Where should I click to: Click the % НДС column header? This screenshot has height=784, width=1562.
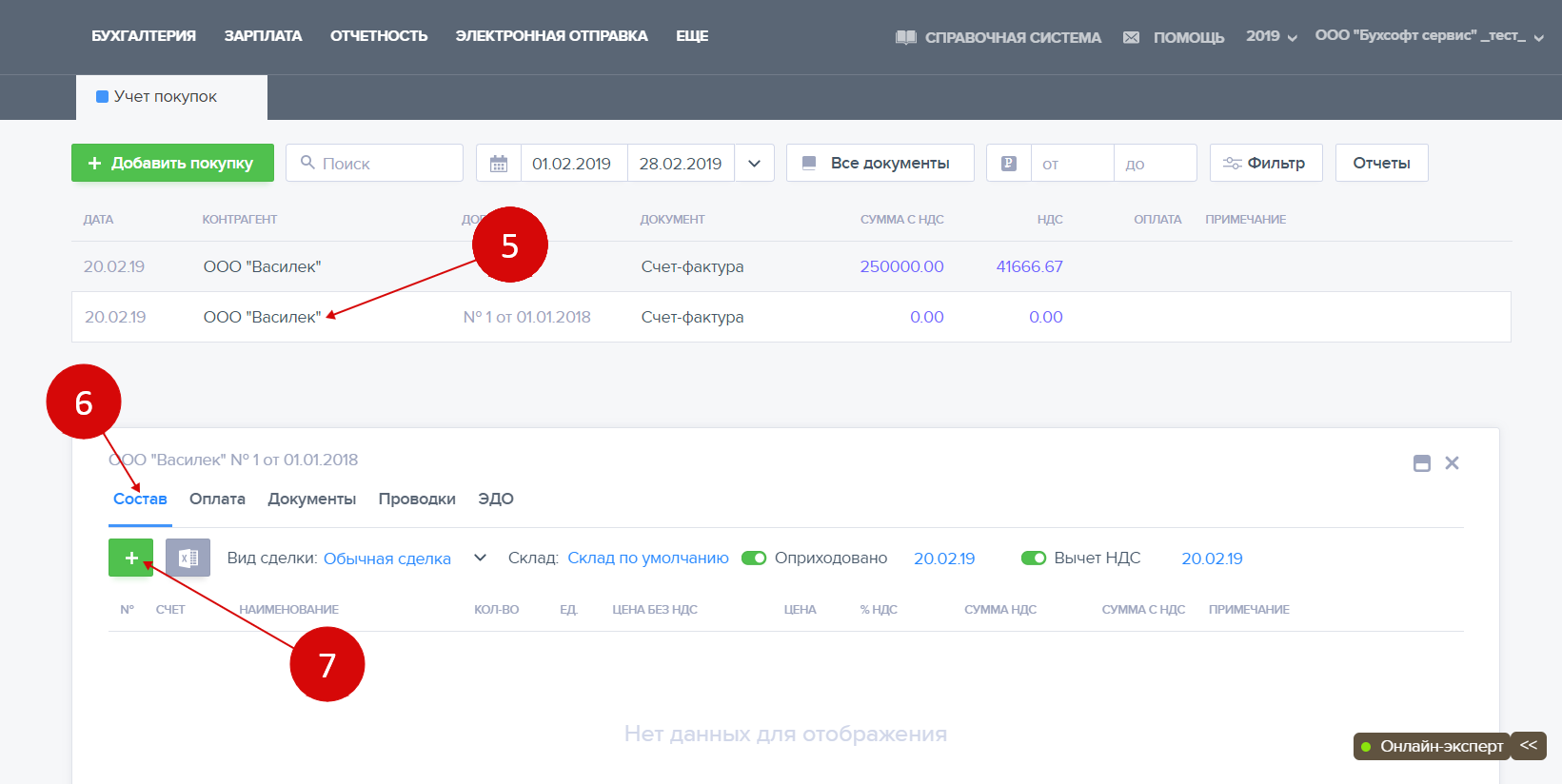click(879, 610)
